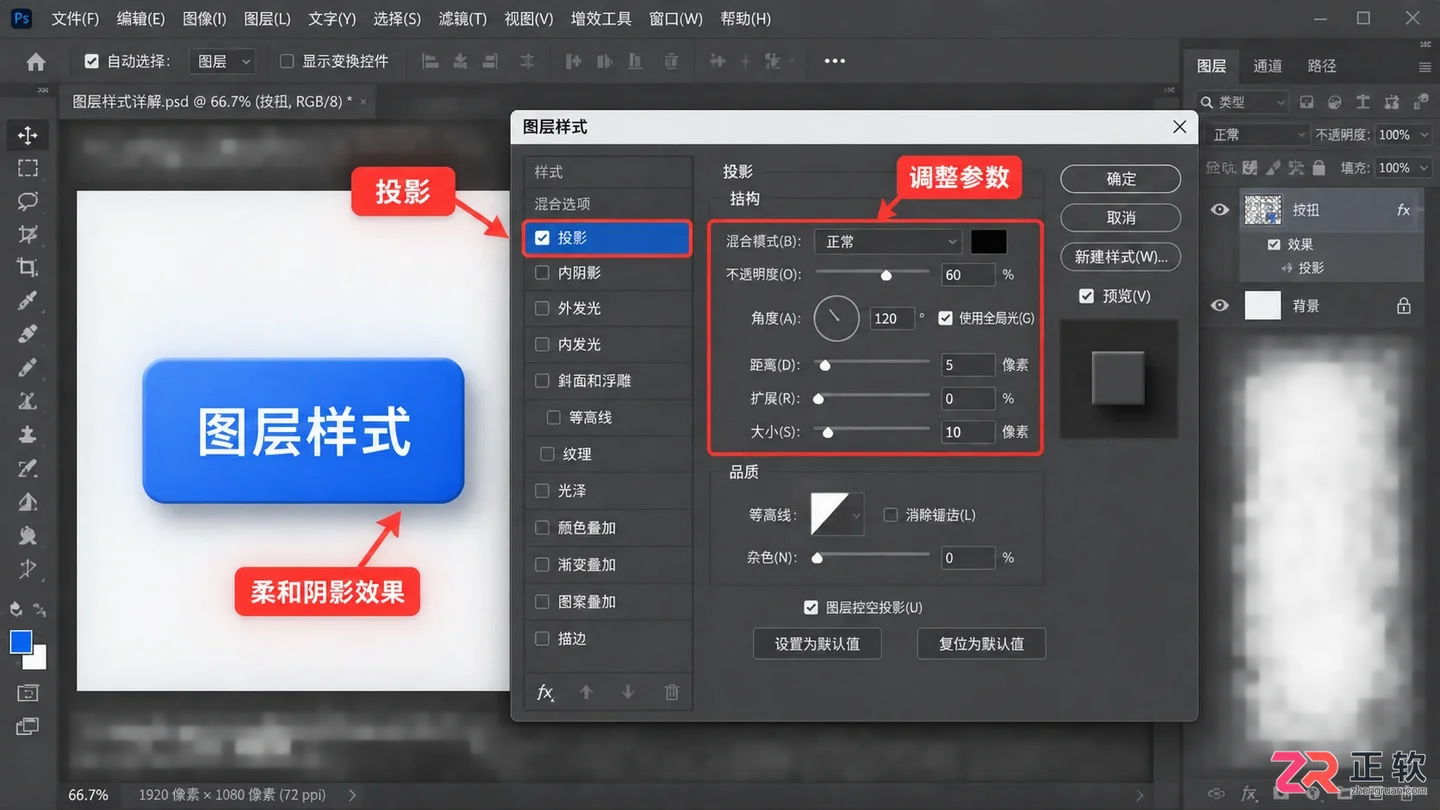Enable the 消除锯齿(L) checkbox
The image size is (1440, 810).
(891, 515)
